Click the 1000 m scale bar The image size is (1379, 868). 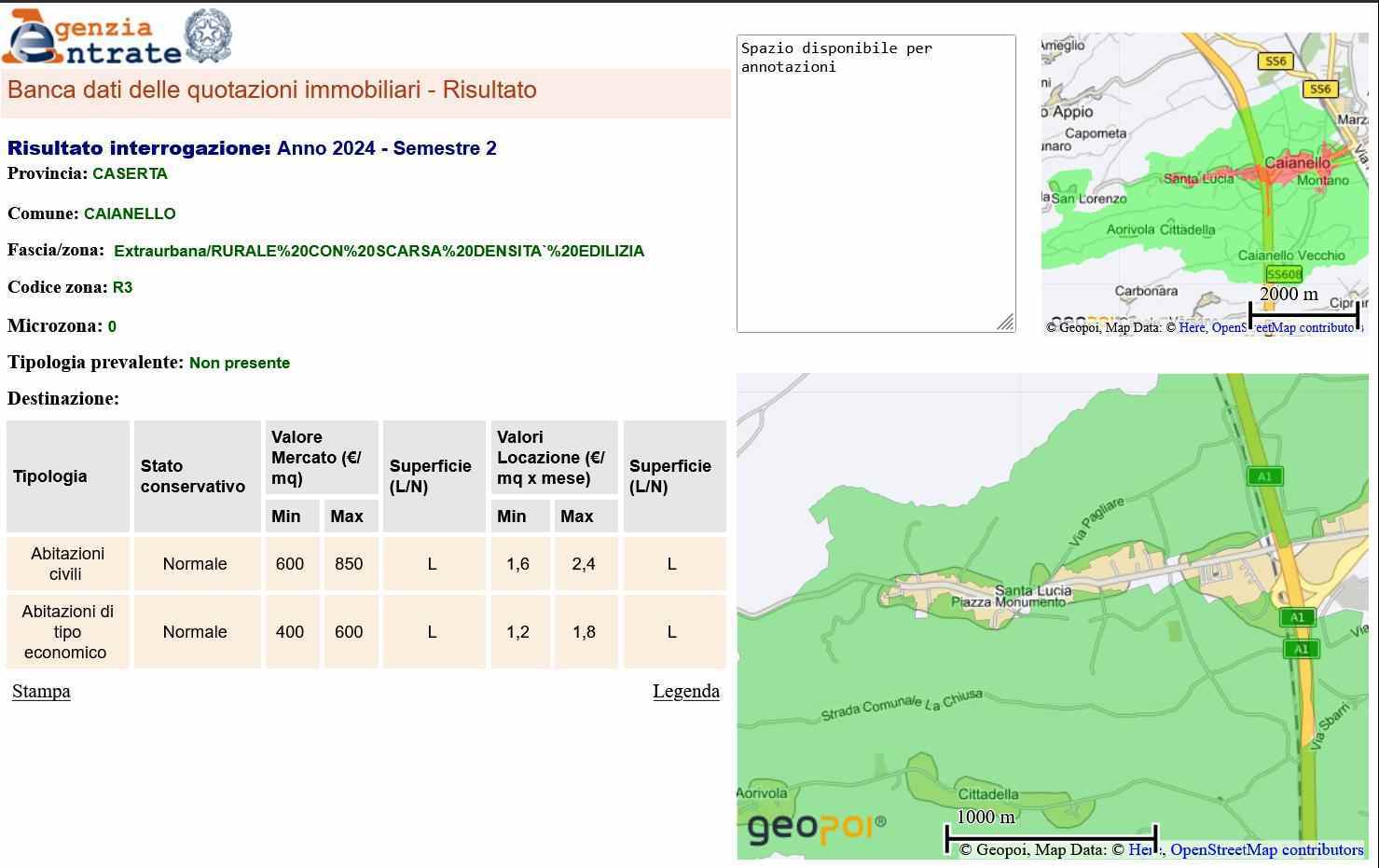click(1051, 836)
